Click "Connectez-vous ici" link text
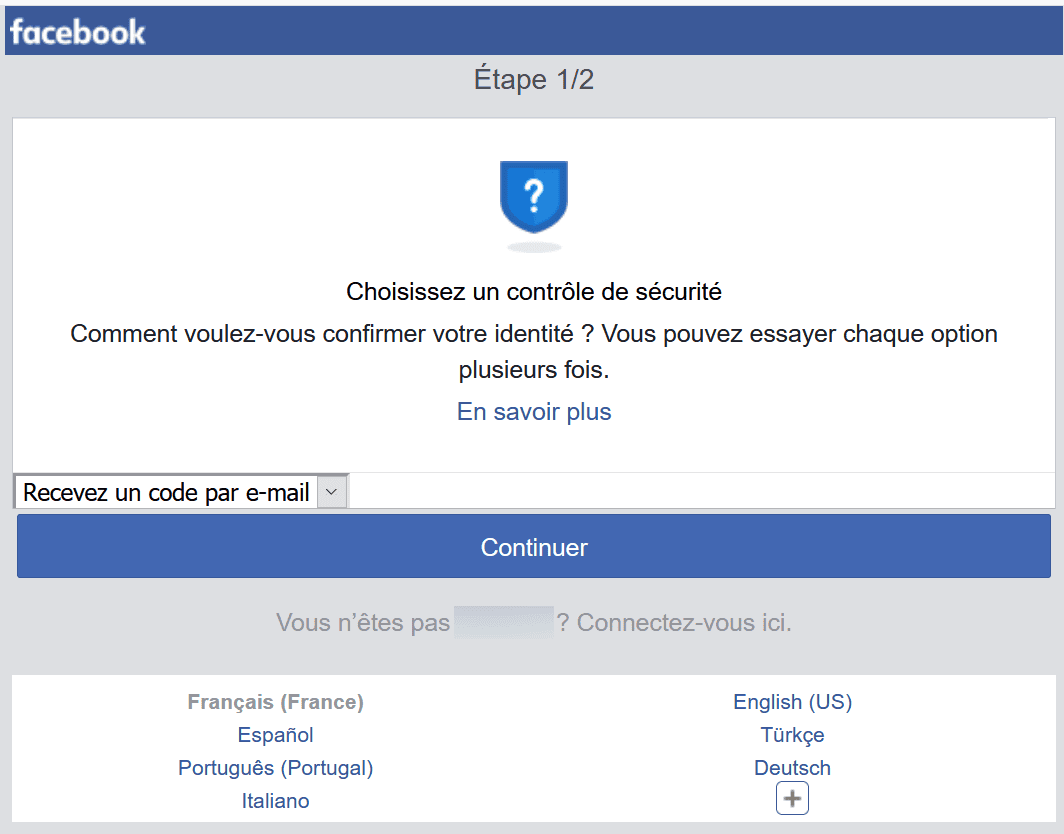The image size is (1064, 834). pos(683,622)
